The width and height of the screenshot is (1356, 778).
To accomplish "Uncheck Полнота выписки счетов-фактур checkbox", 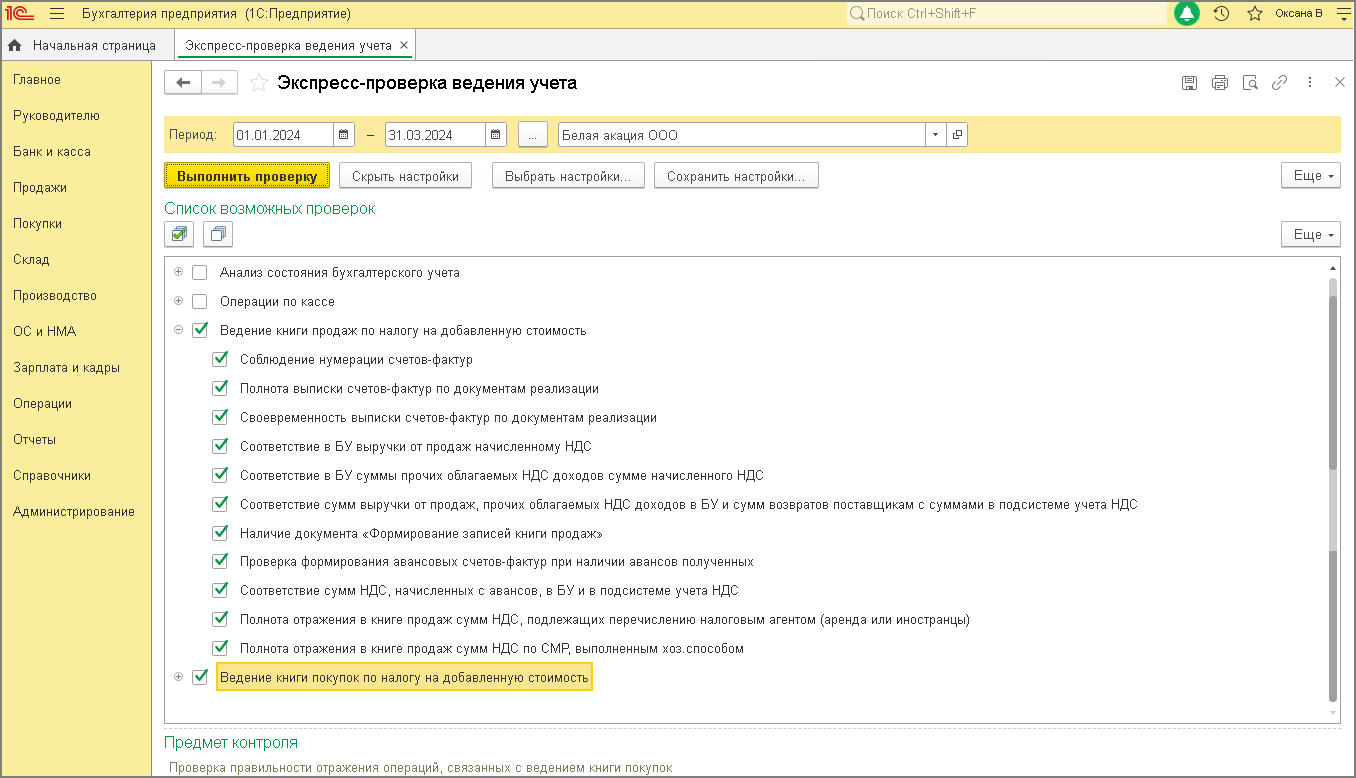I will click(x=220, y=388).
